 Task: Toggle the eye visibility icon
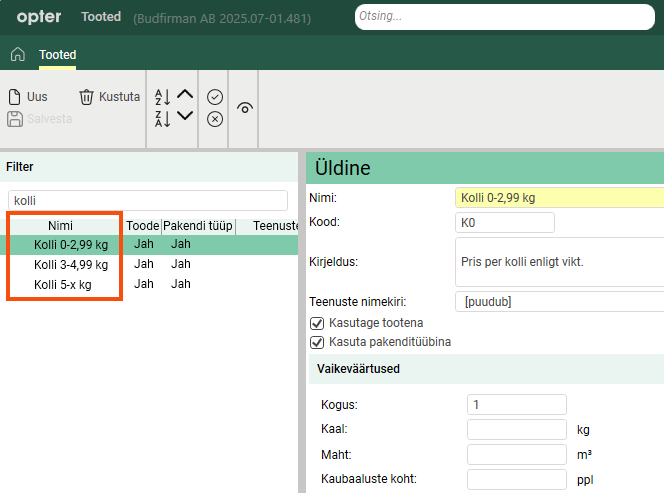click(245, 108)
